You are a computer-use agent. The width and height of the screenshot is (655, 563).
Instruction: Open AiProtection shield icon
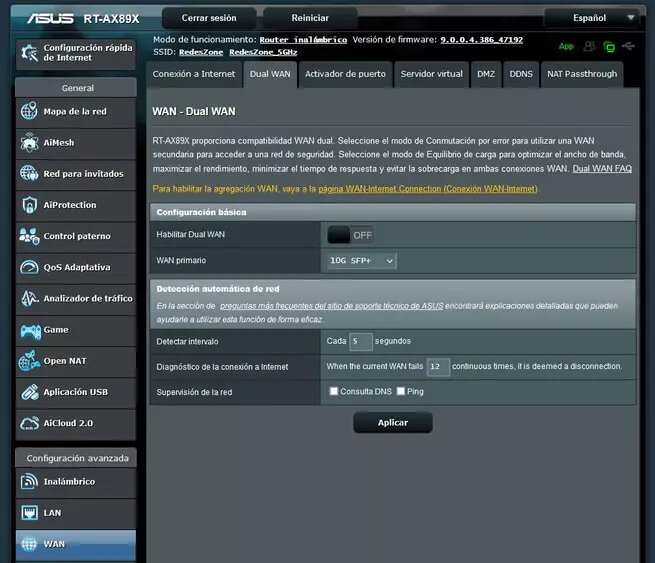[28, 205]
